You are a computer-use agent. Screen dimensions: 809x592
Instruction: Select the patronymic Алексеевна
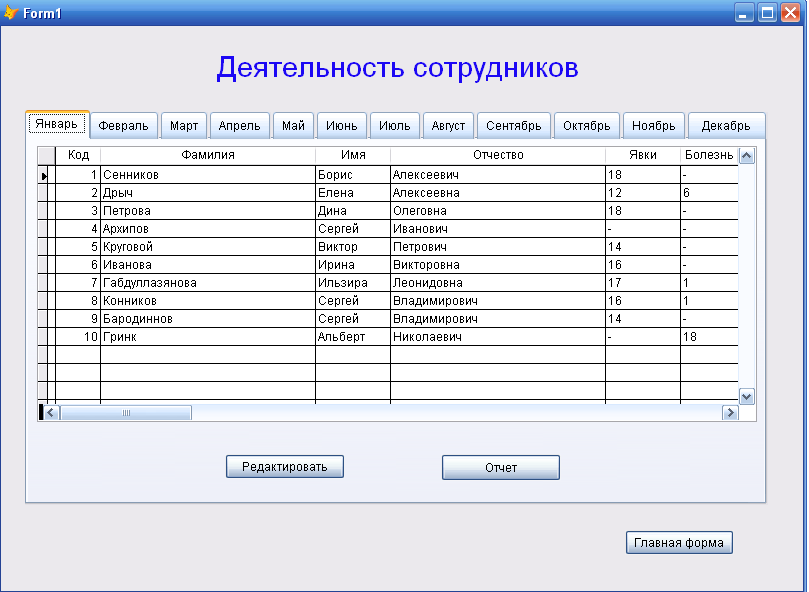coord(498,193)
